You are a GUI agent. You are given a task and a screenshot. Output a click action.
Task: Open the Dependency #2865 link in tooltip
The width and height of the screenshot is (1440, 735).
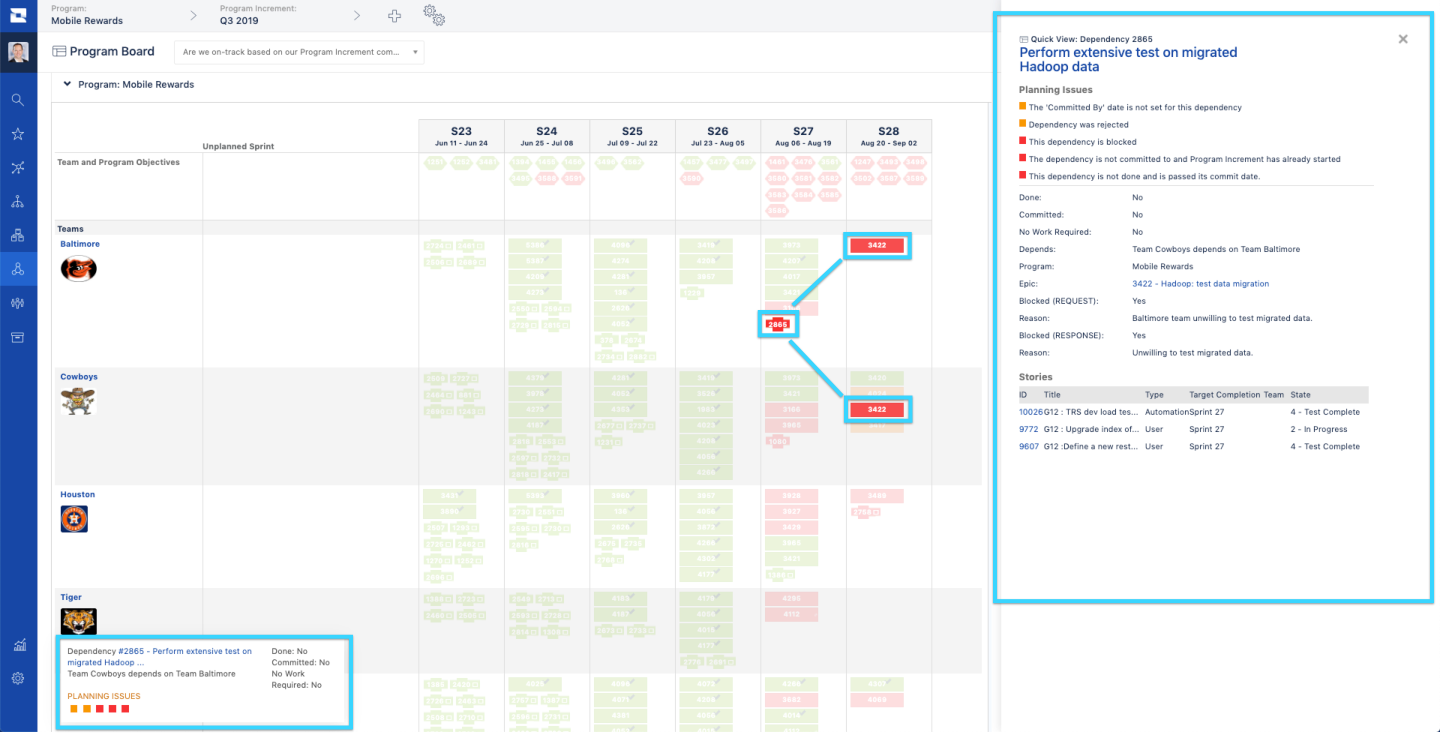160,656
